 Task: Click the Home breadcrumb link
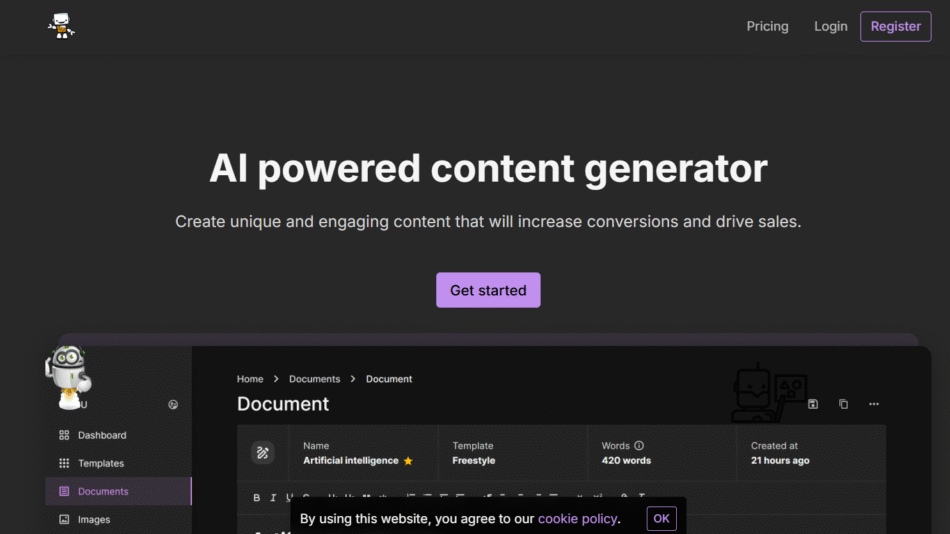pos(250,379)
